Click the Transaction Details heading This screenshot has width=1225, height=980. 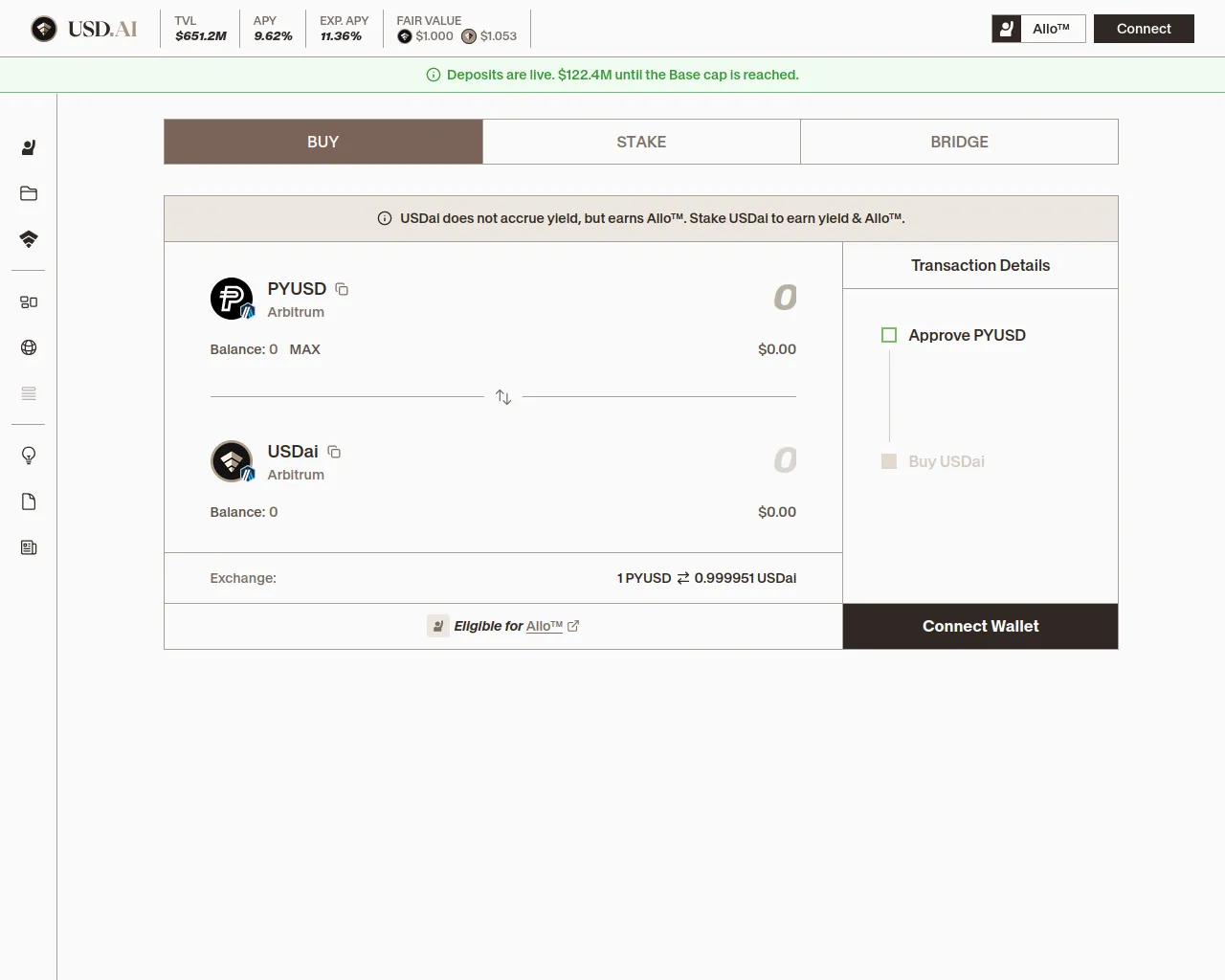click(980, 265)
